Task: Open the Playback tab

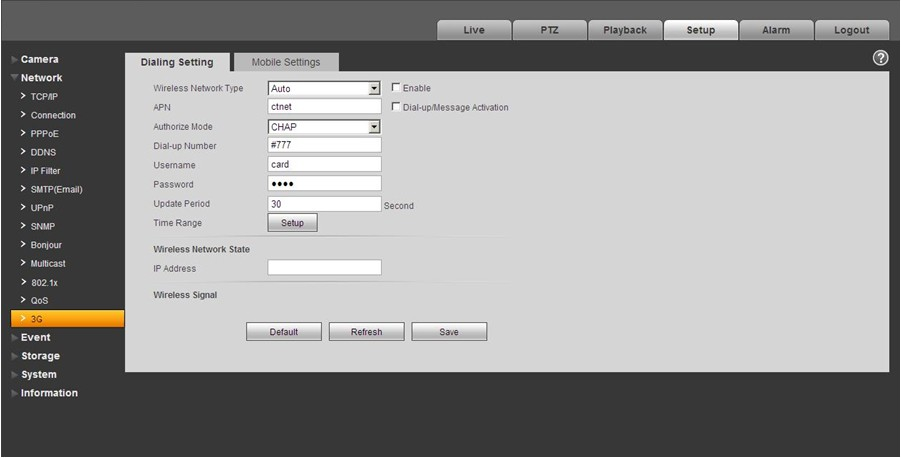Action: (625, 30)
